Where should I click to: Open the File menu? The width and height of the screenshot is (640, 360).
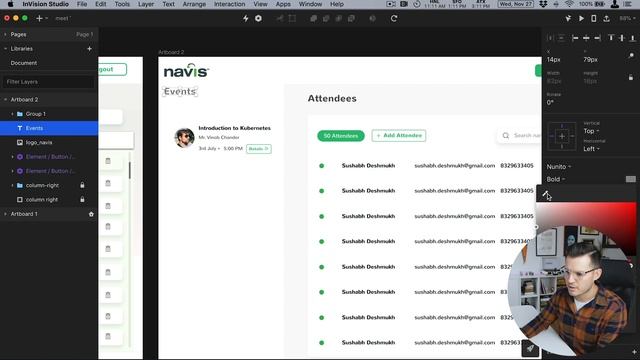82,4
